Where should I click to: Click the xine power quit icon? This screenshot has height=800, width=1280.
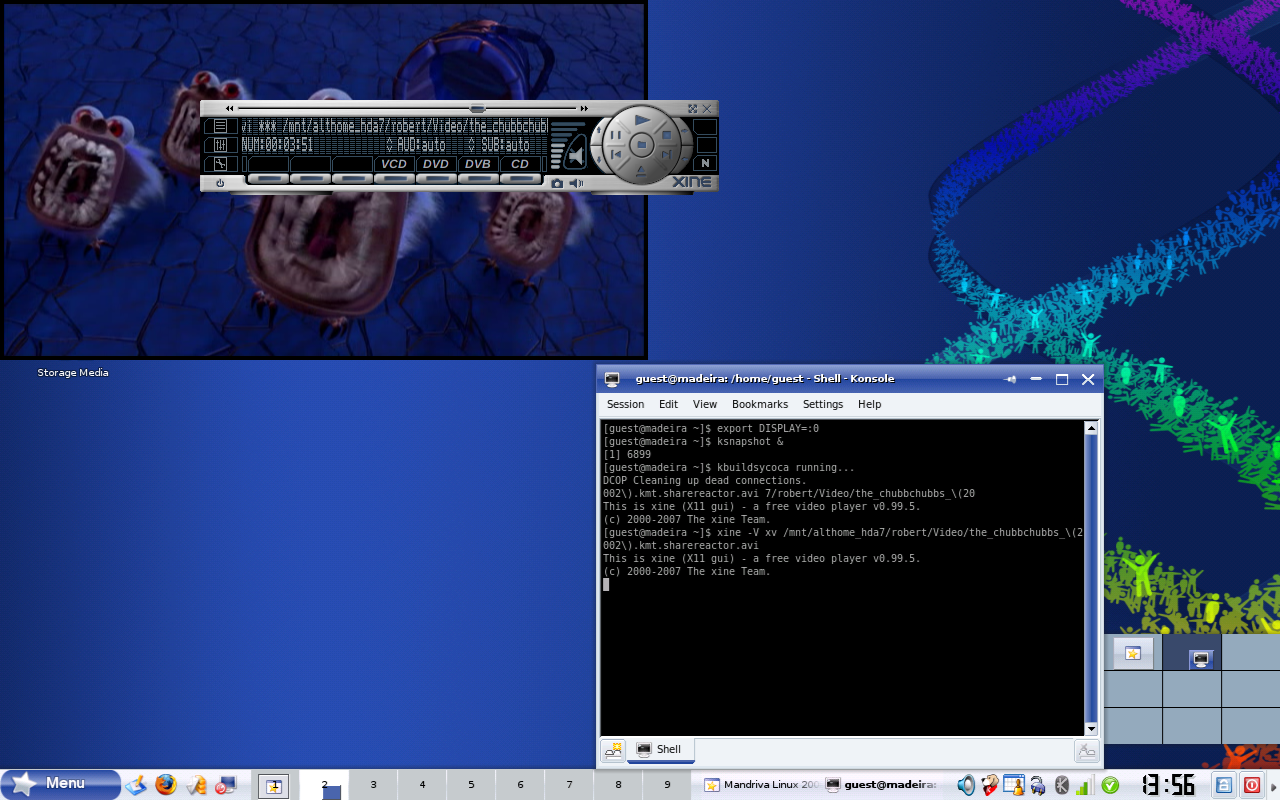pyautogui.click(x=220, y=183)
